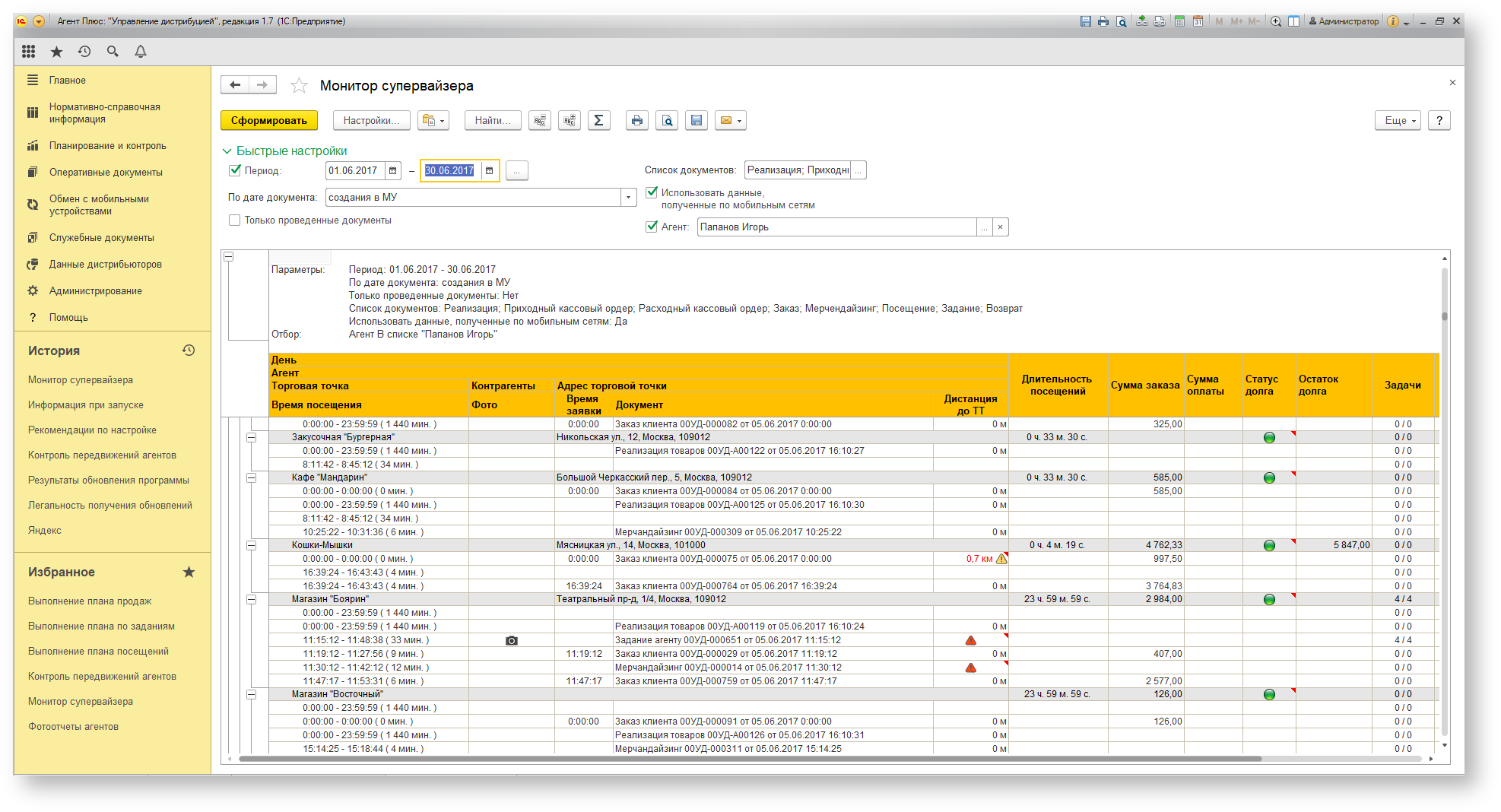Click the Сформировать button
Image resolution: width=1501 pixels, height=812 pixels.
(x=269, y=120)
